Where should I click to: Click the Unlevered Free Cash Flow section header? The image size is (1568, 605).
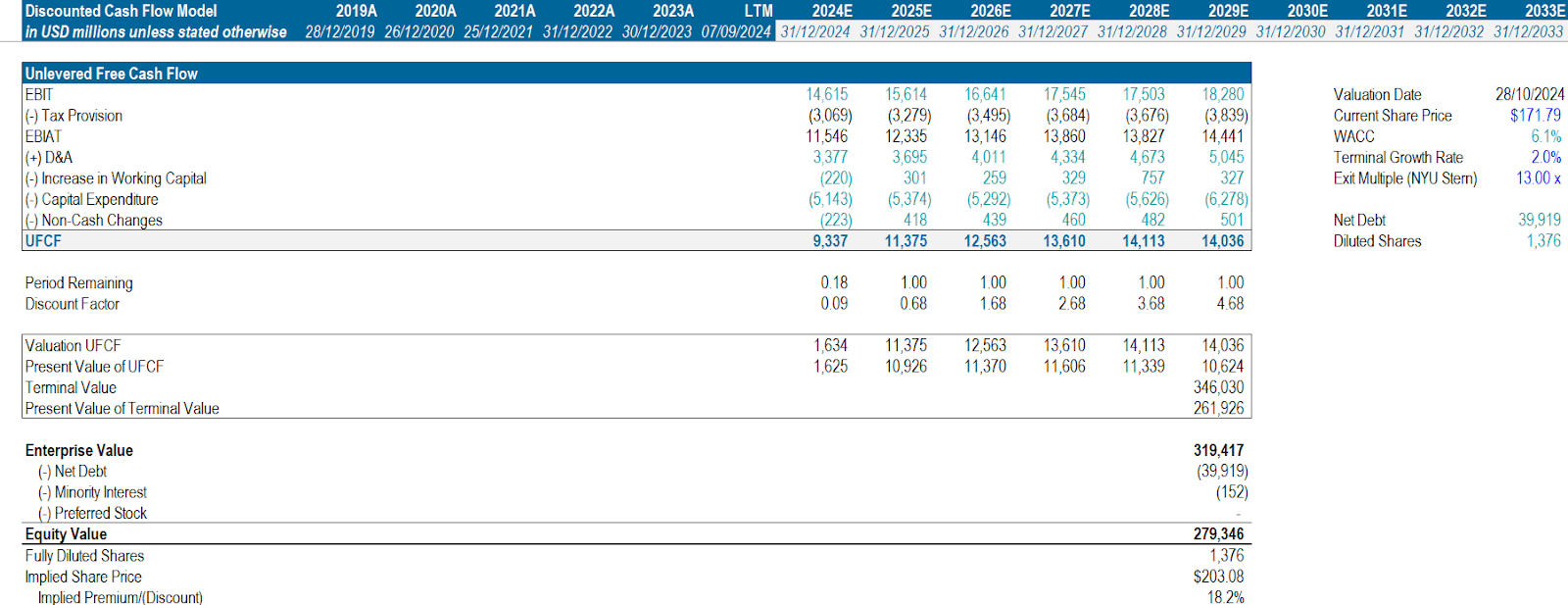(112, 74)
